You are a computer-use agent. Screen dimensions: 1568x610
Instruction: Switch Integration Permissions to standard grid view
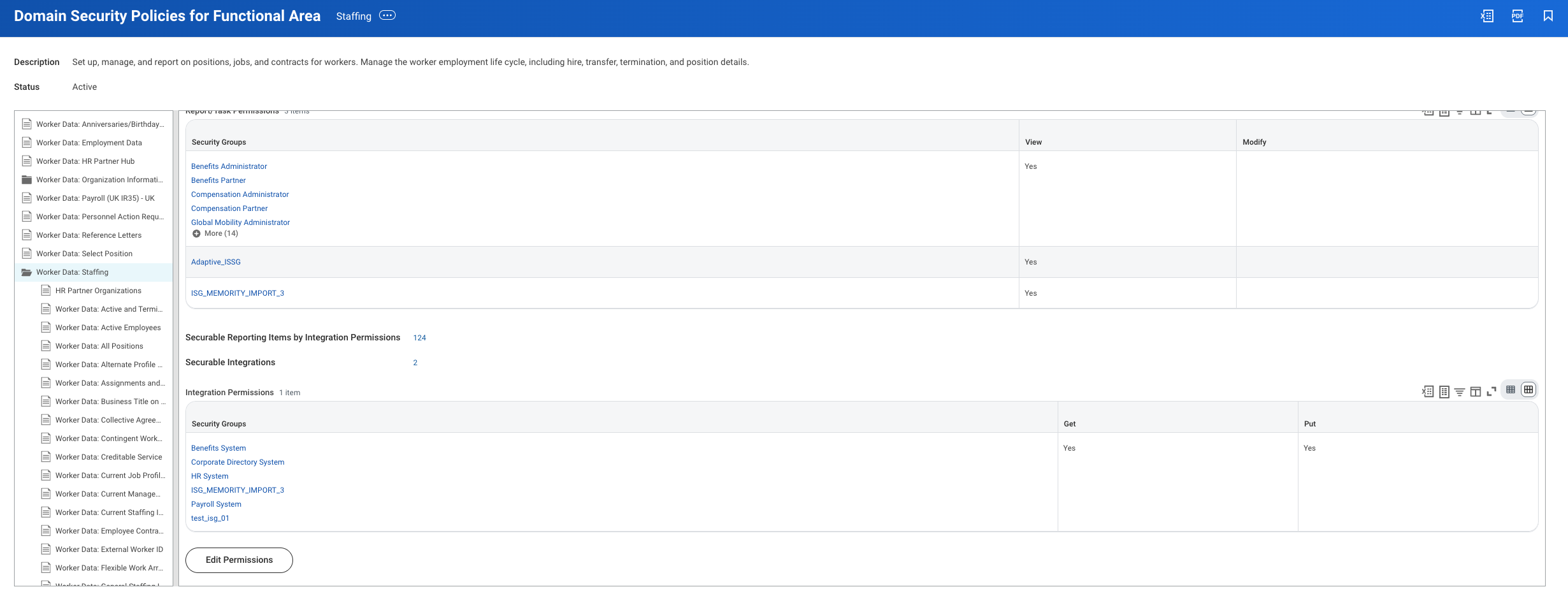click(1528, 389)
